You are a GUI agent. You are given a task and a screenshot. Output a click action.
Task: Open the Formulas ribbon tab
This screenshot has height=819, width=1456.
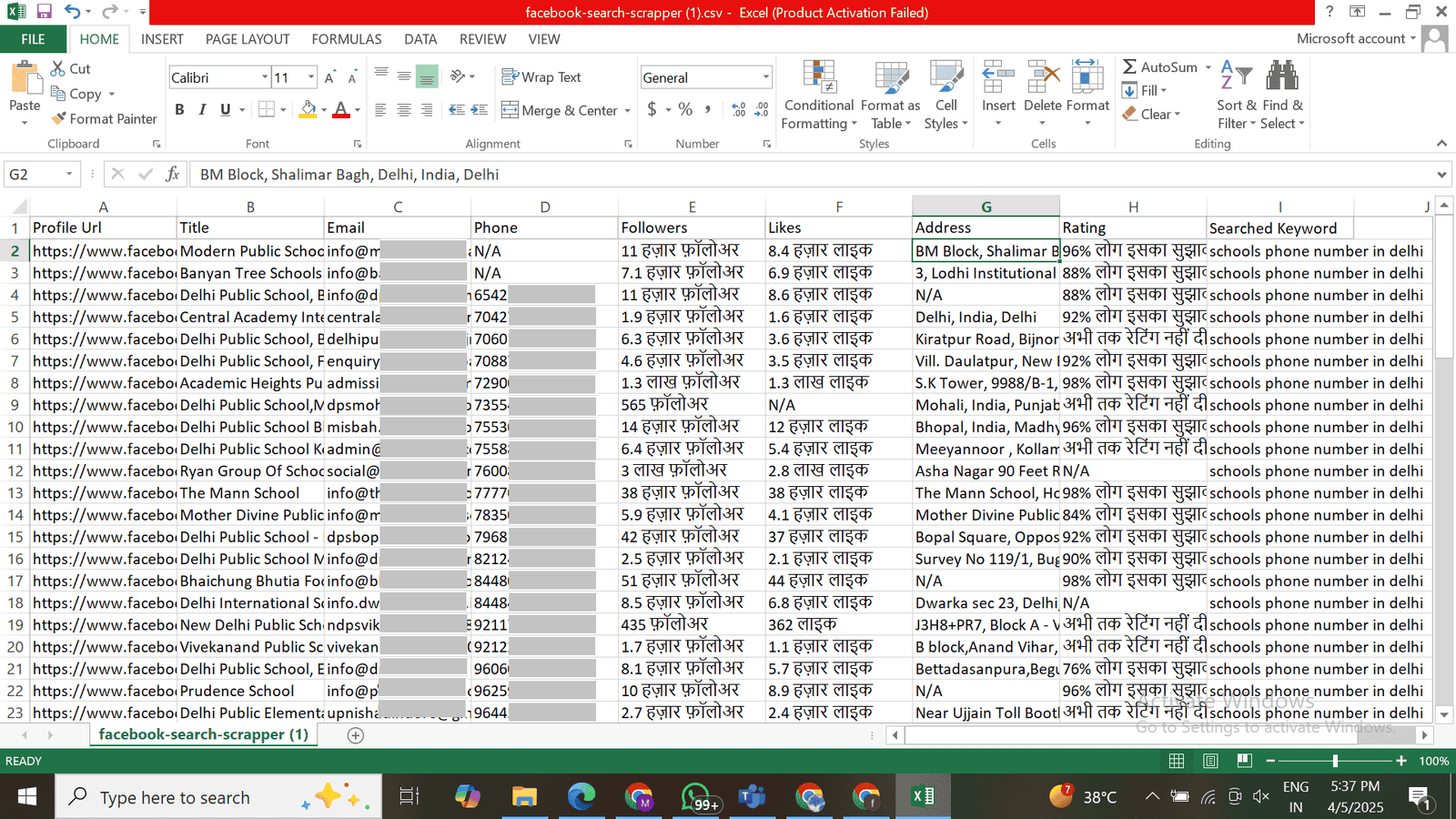click(346, 39)
